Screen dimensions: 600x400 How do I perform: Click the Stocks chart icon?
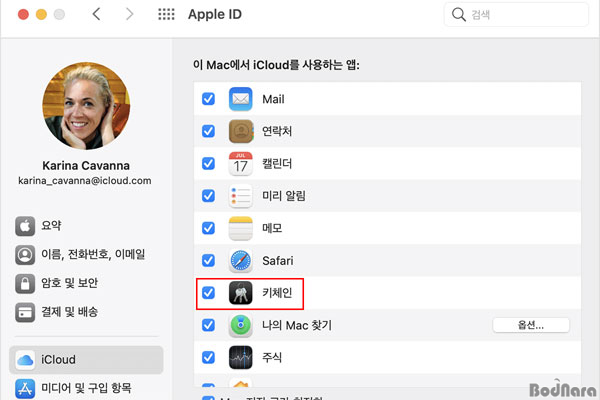click(x=241, y=358)
